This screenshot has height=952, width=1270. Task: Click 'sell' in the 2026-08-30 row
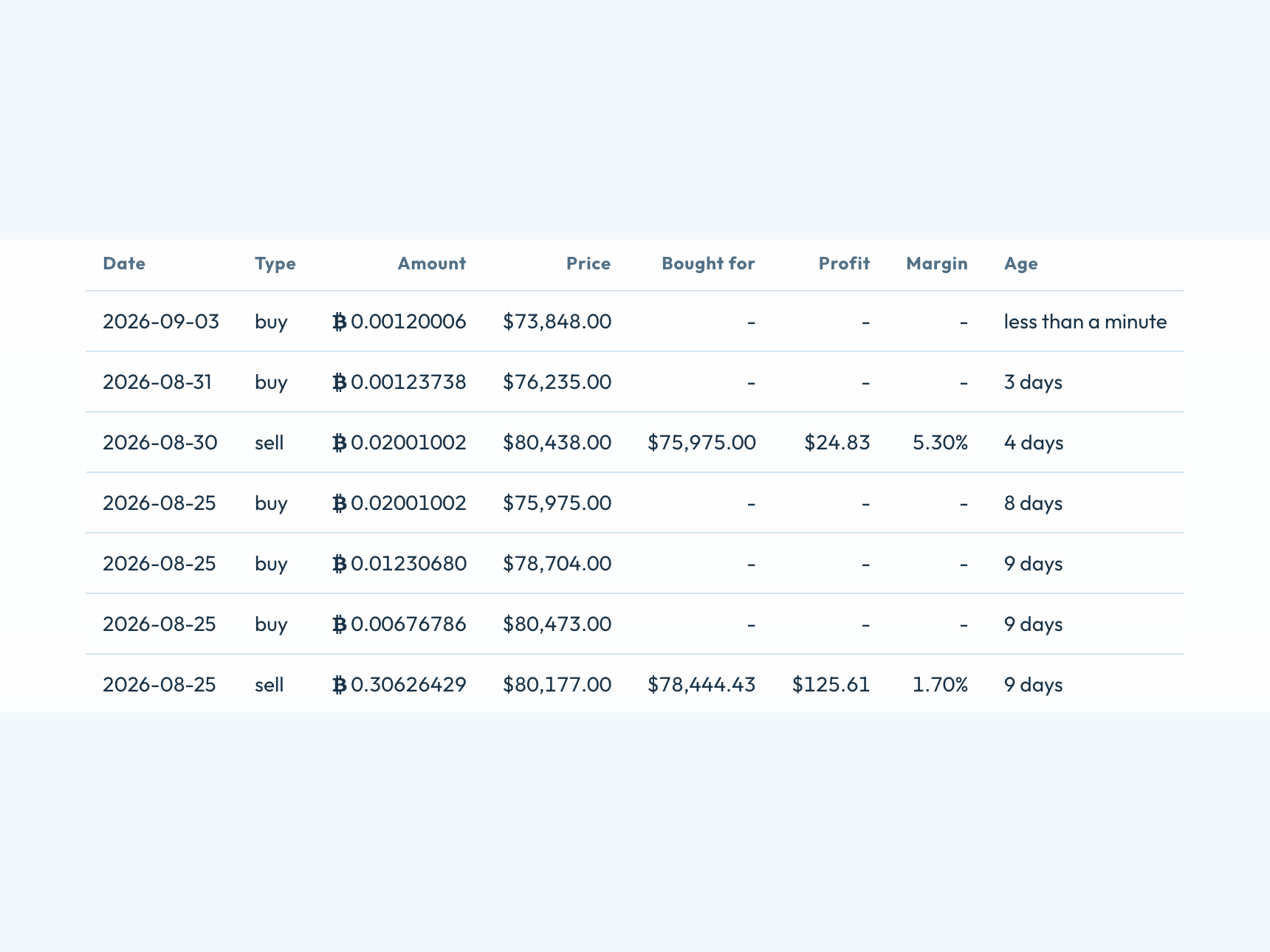coord(270,443)
